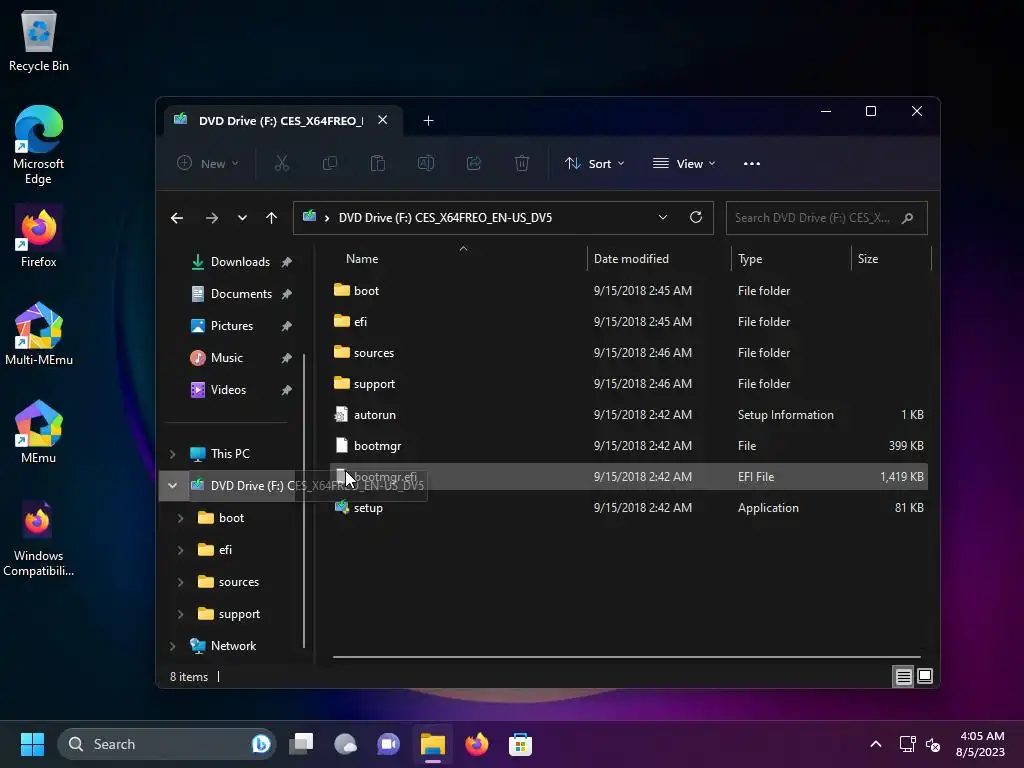Screen dimensions: 1024x768
Task: Click the Search DVD Drive input field
Action: pos(827,218)
